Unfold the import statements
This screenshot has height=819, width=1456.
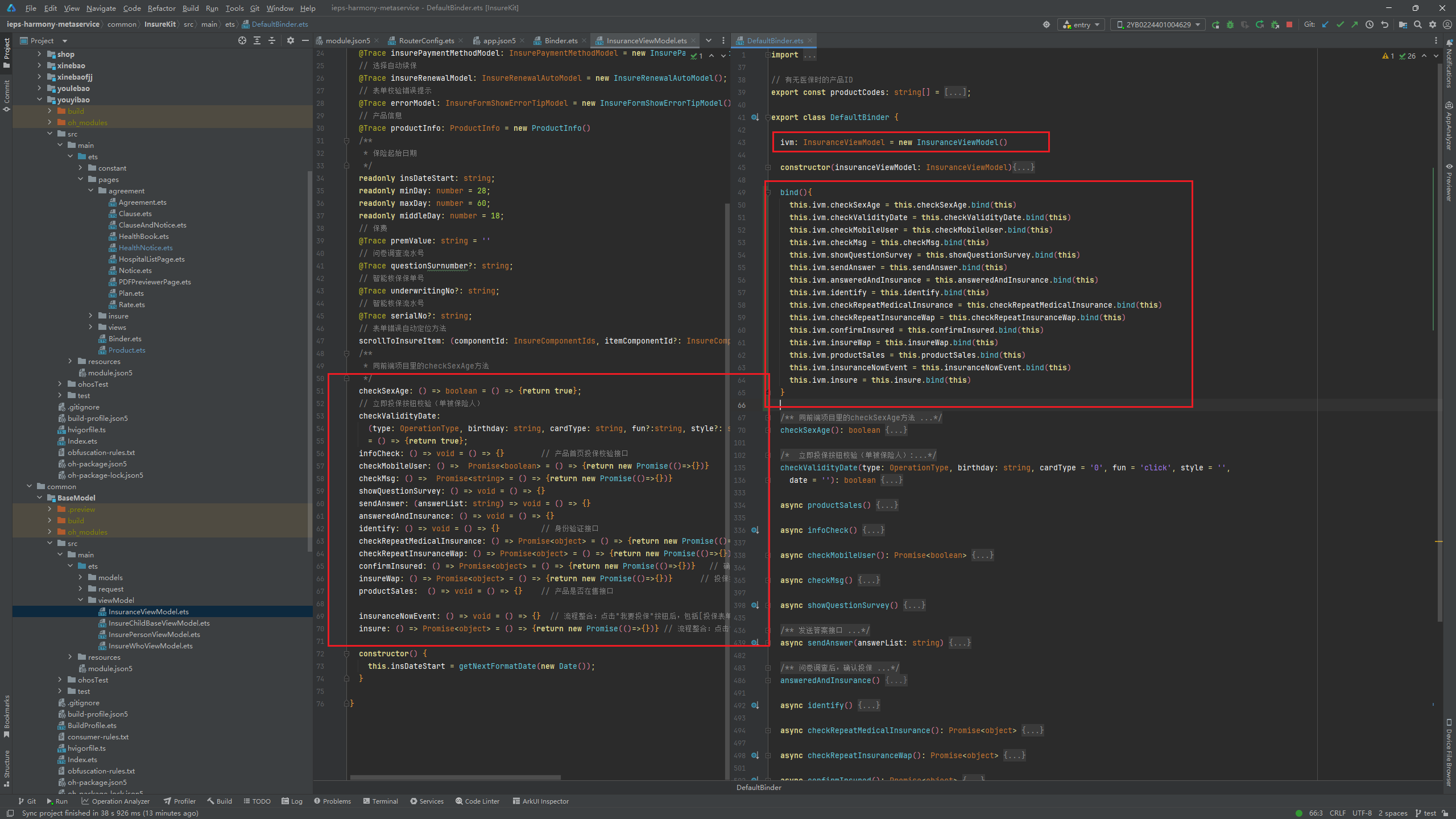tap(768, 55)
